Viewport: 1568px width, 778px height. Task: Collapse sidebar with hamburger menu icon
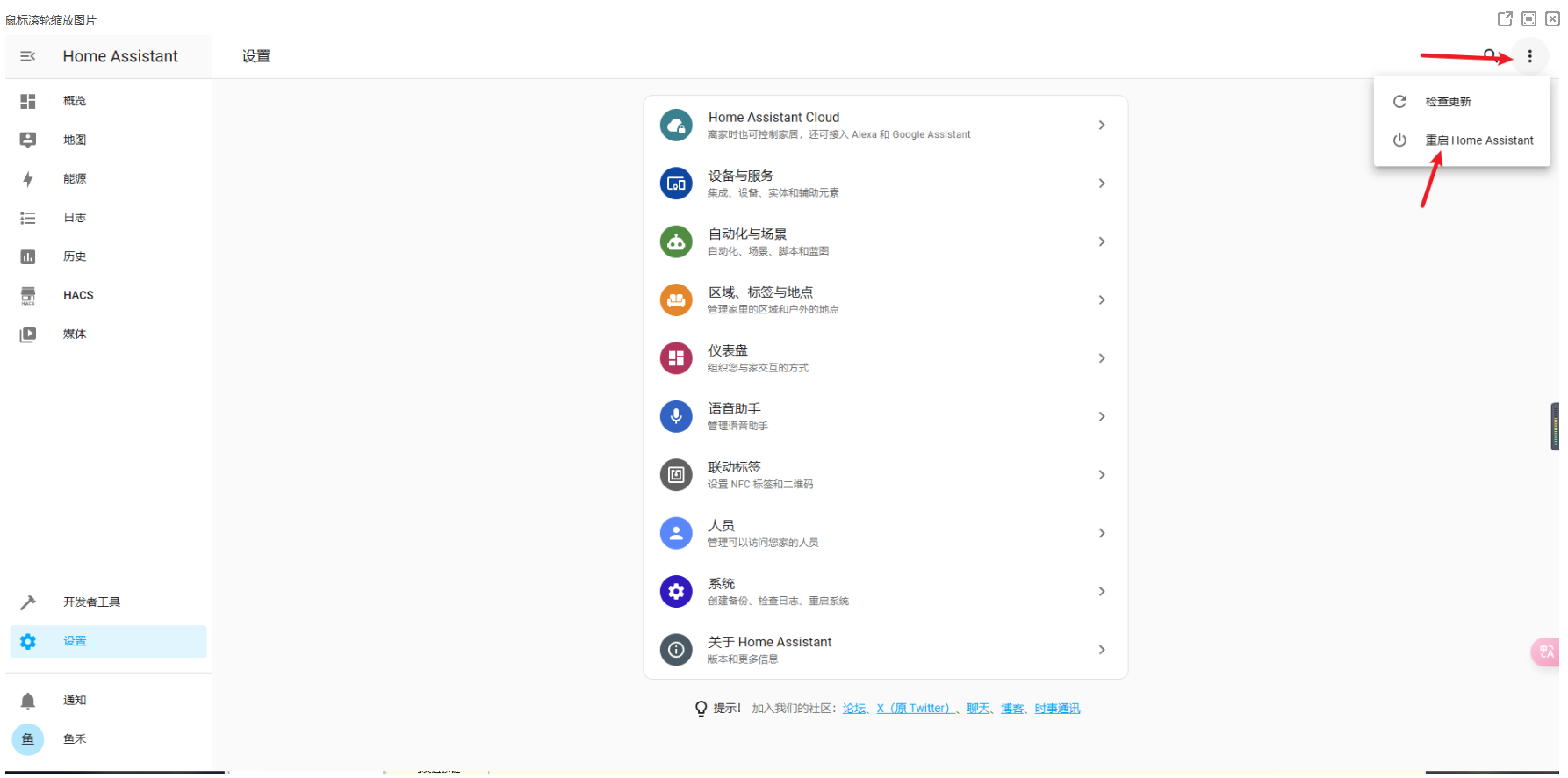(x=28, y=56)
